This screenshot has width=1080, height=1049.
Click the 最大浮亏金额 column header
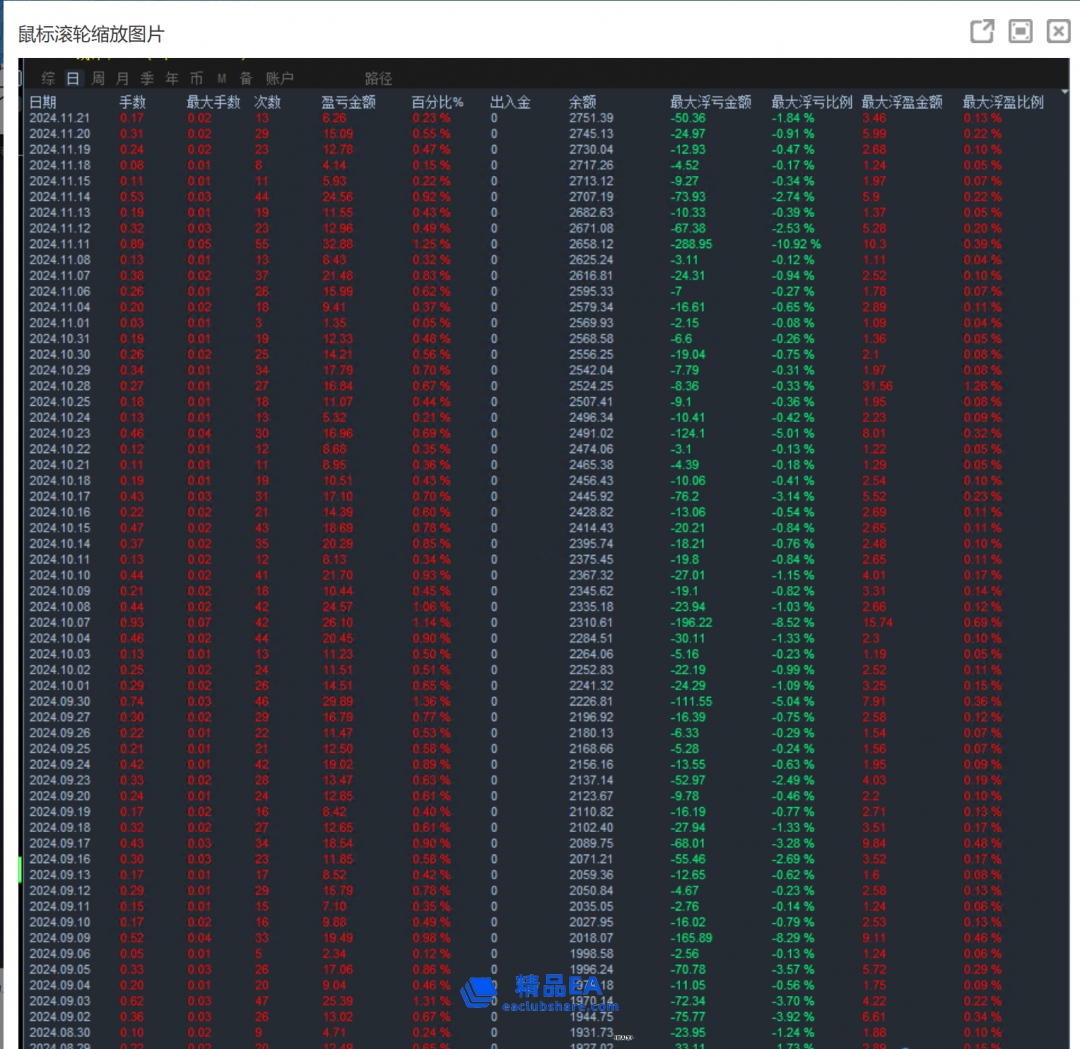point(710,102)
